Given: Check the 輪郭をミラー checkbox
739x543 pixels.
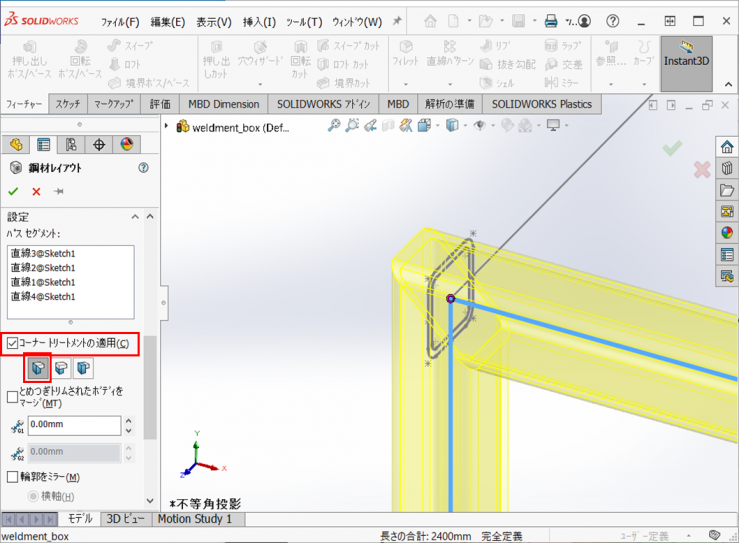Looking at the screenshot, I should [x=12, y=477].
